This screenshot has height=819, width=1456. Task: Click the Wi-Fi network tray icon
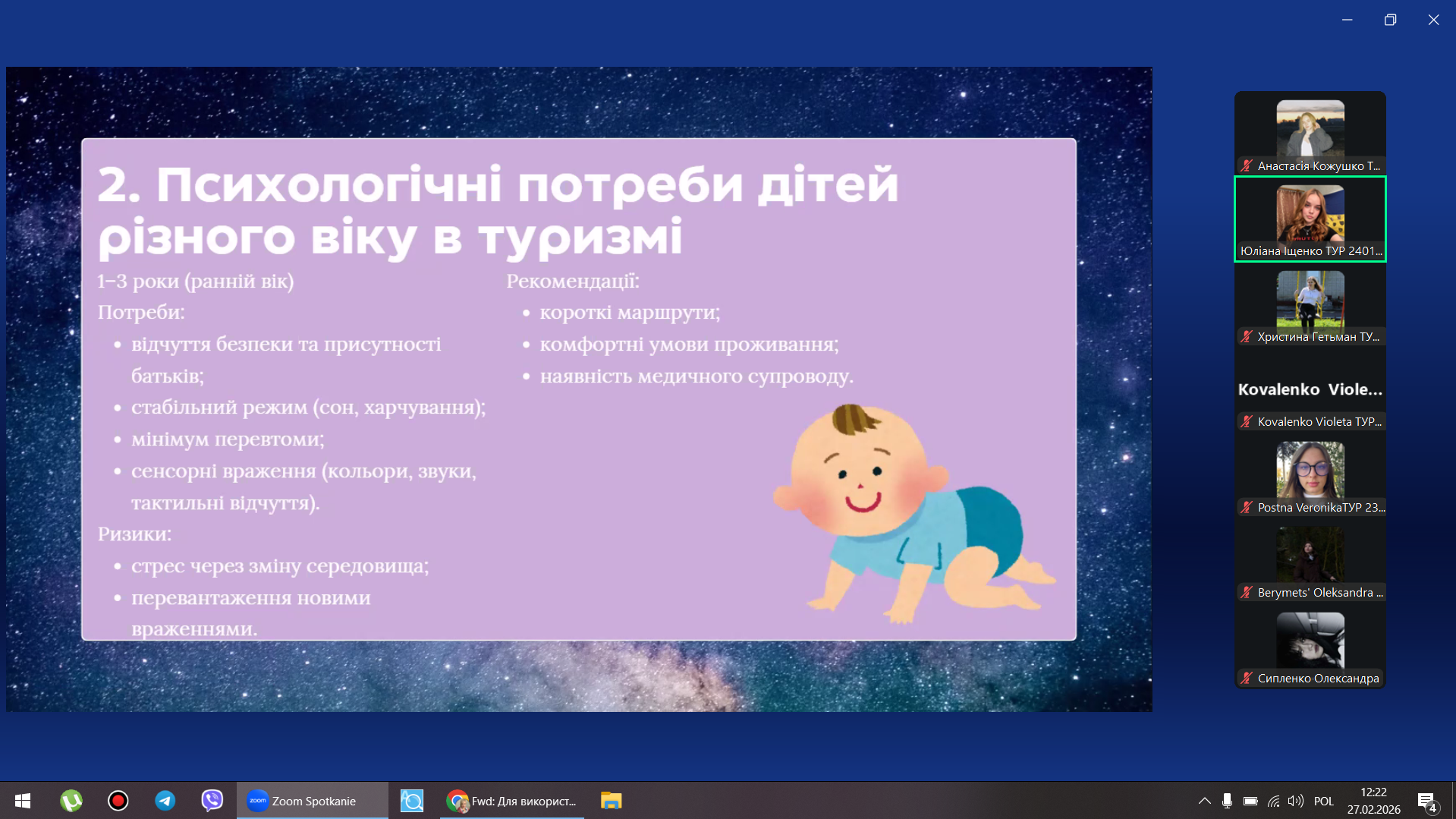click(1273, 801)
